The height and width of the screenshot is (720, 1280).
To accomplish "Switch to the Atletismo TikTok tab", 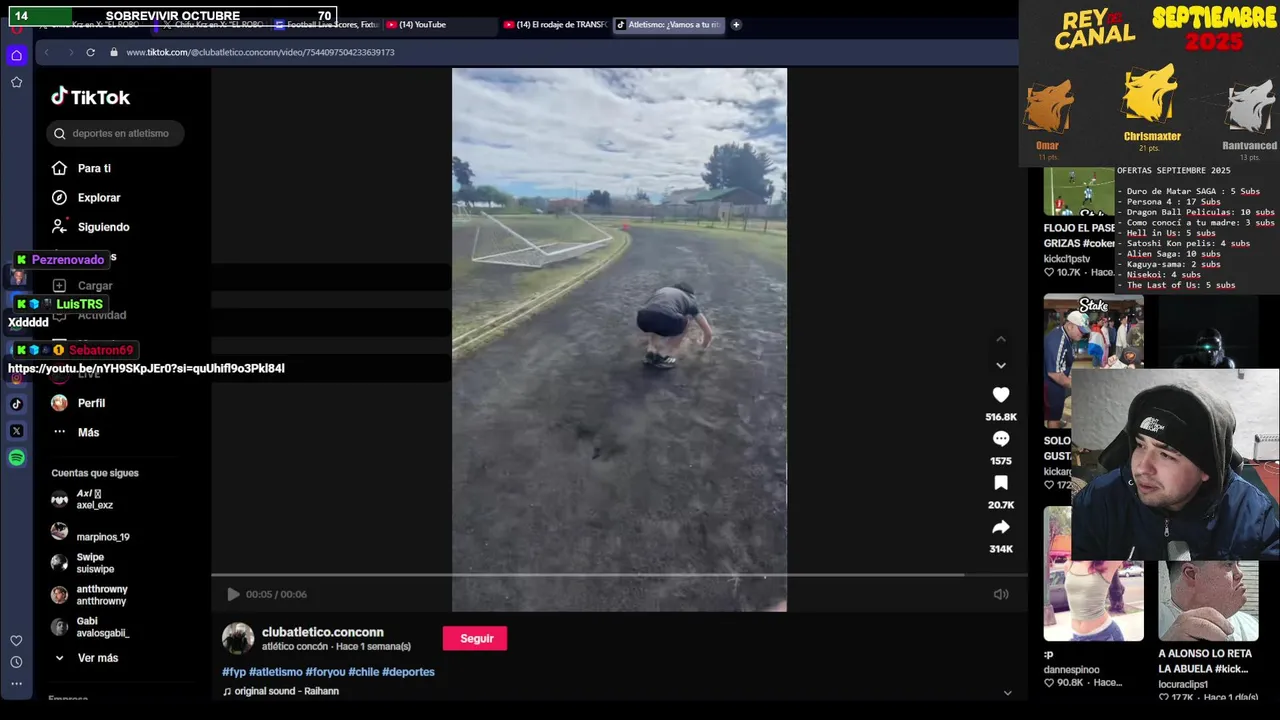I will click(667, 25).
